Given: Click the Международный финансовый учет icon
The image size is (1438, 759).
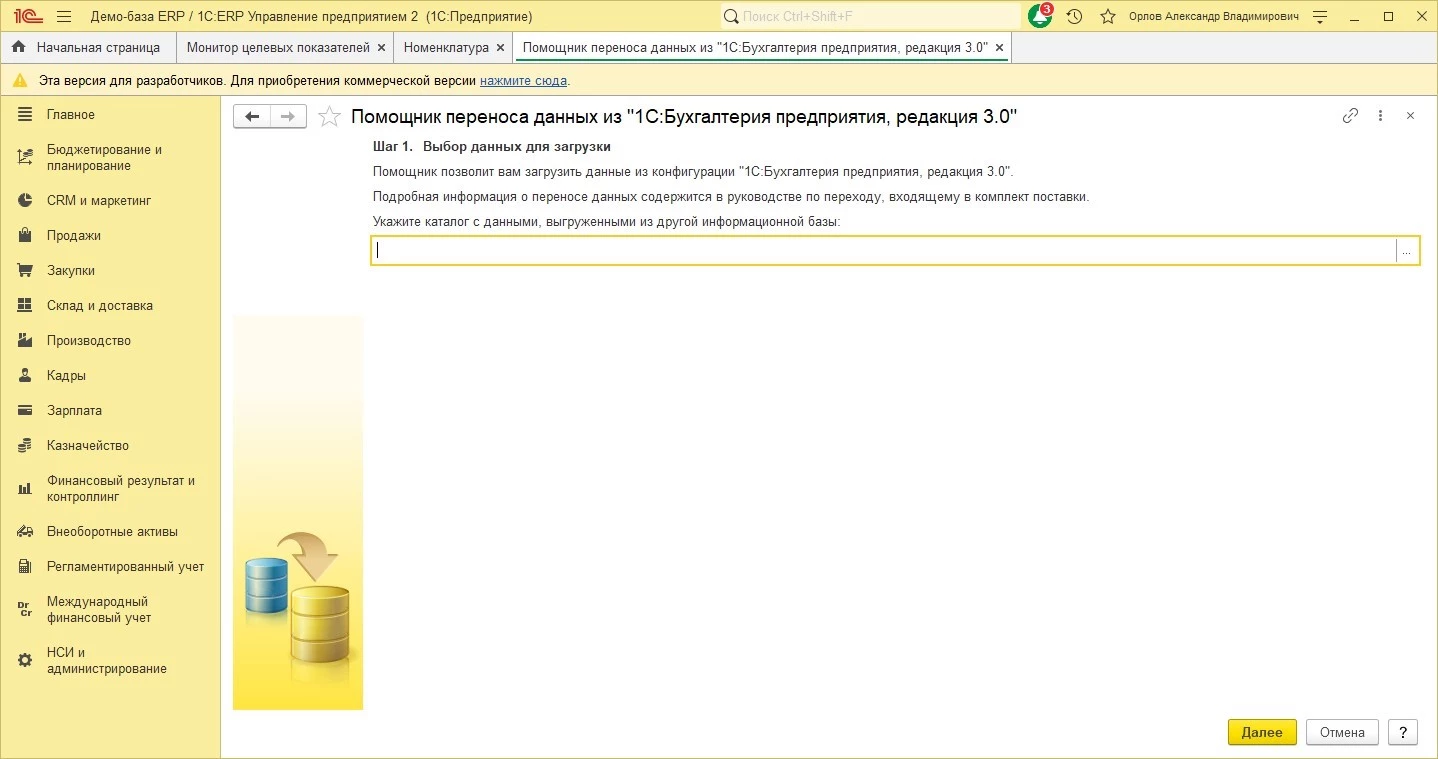Looking at the screenshot, I should pos(26,609).
